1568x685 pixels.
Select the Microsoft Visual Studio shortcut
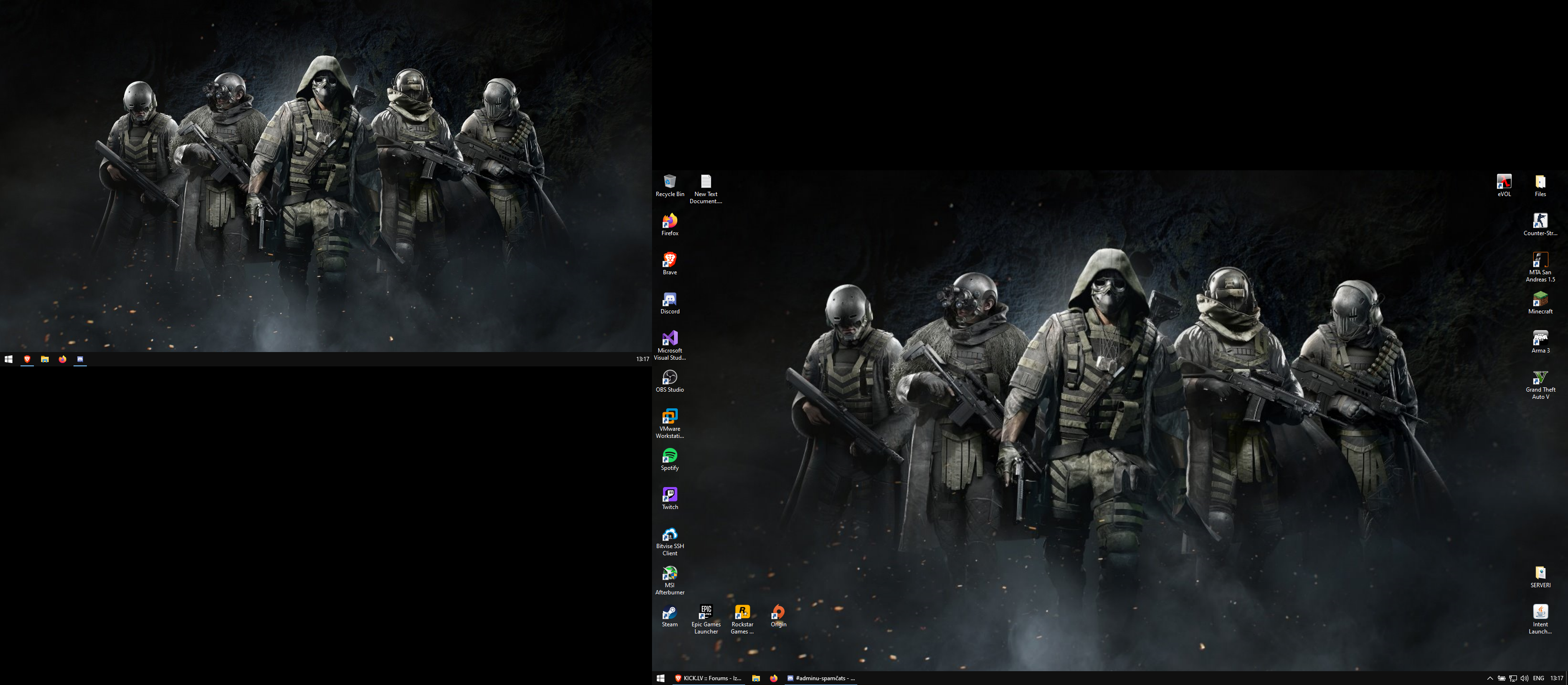670,345
